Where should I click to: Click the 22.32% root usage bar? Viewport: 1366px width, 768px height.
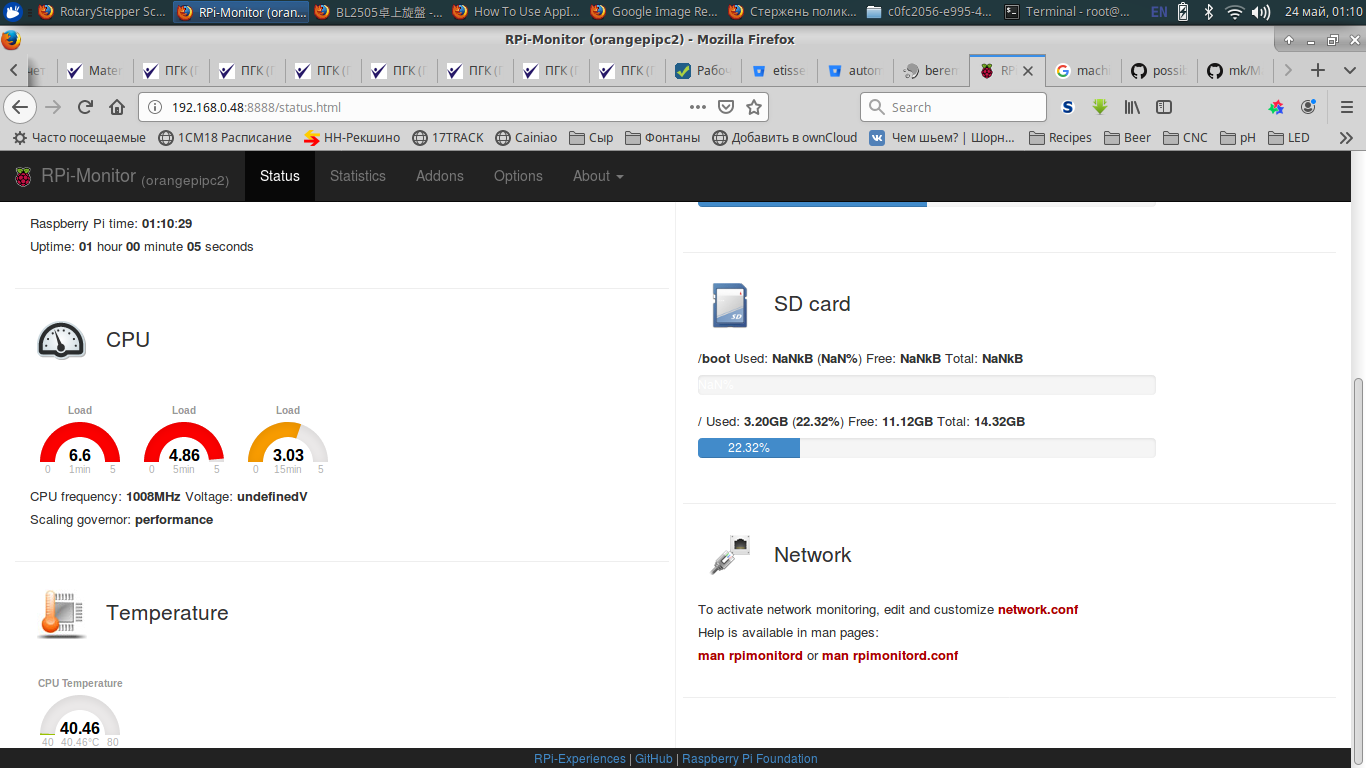(926, 448)
